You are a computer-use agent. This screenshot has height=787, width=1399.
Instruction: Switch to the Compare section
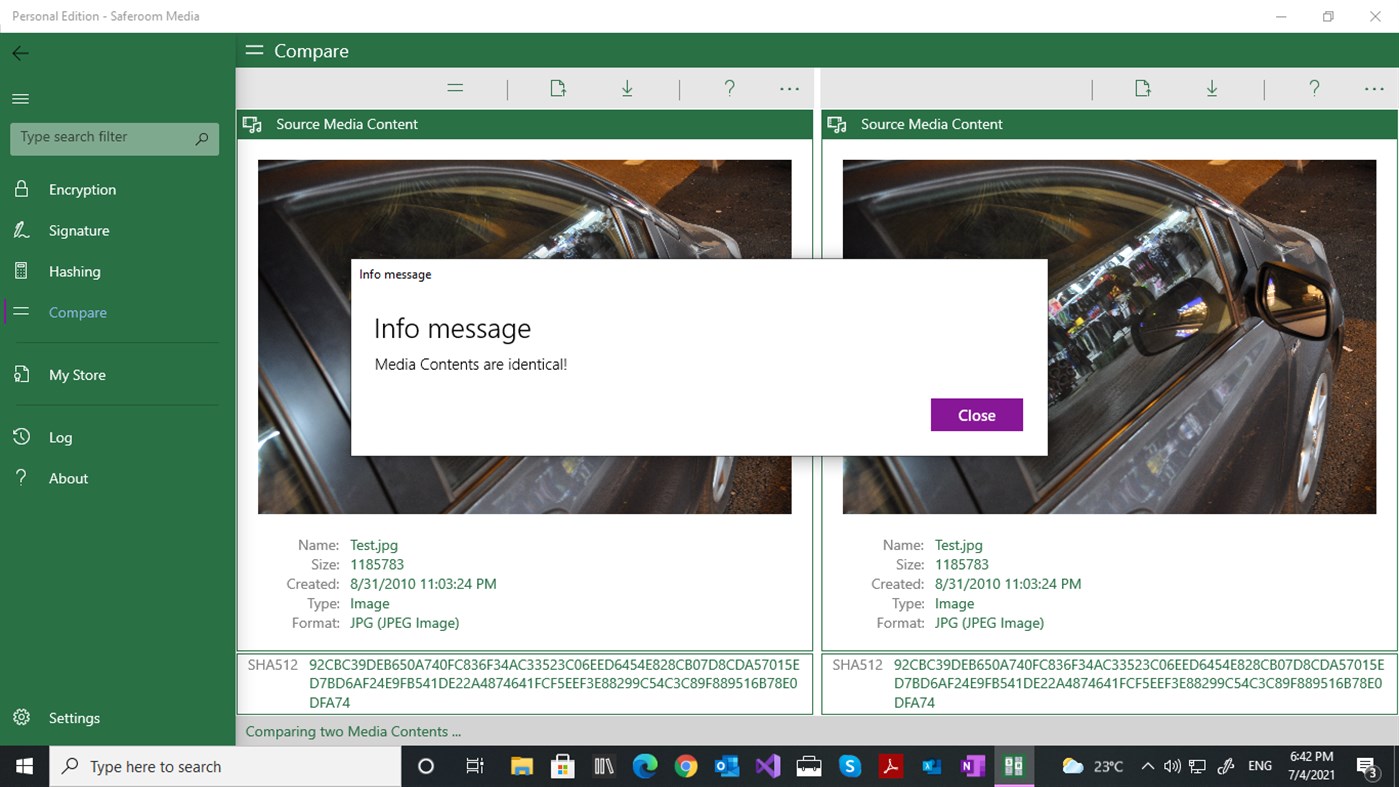click(77, 312)
